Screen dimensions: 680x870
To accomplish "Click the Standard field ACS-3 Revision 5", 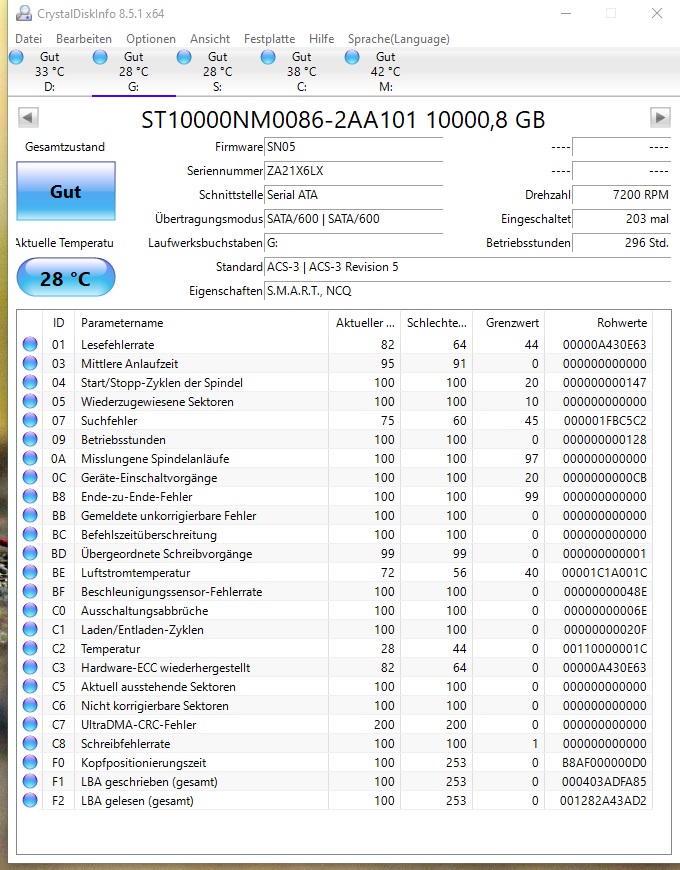I will point(468,266).
